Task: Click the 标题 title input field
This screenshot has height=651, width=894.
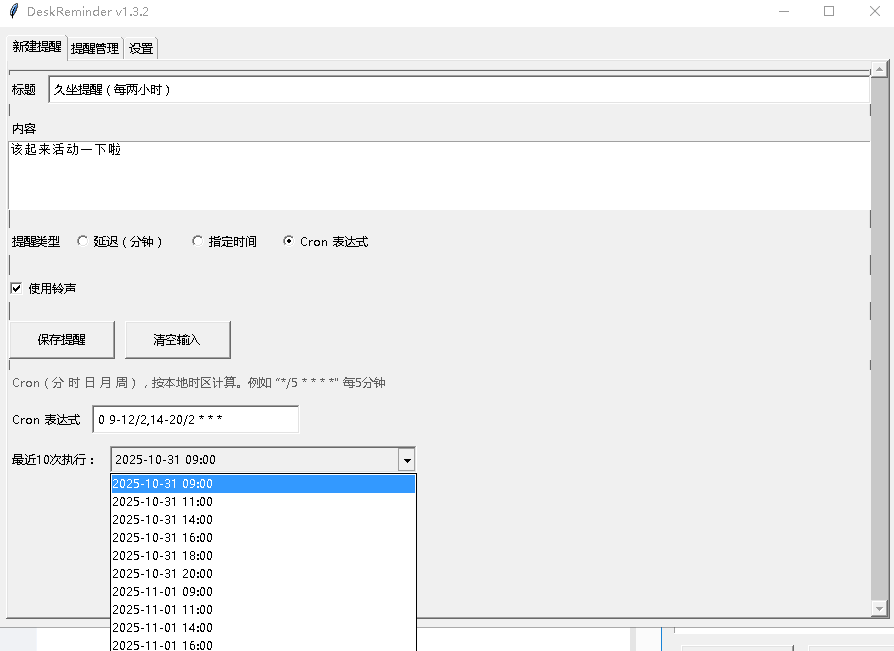Action: [x=458, y=89]
